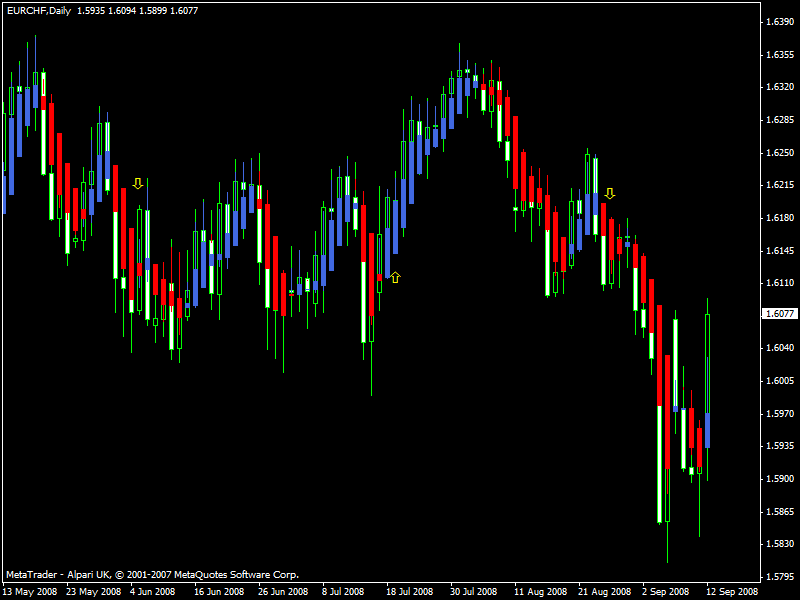The width and height of the screenshot is (800, 600).
Task: Click the 2 Sep 2008 date label
Action: pyautogui.click(x=665, y=592)
